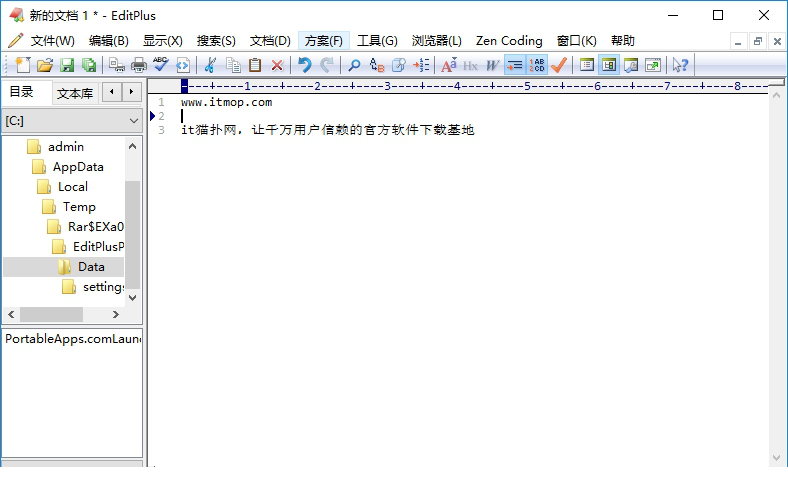The width and height of the screenshot is (788, 485).
Task: Toggle the directory window panel icon
Action: [x=609, y=65]
